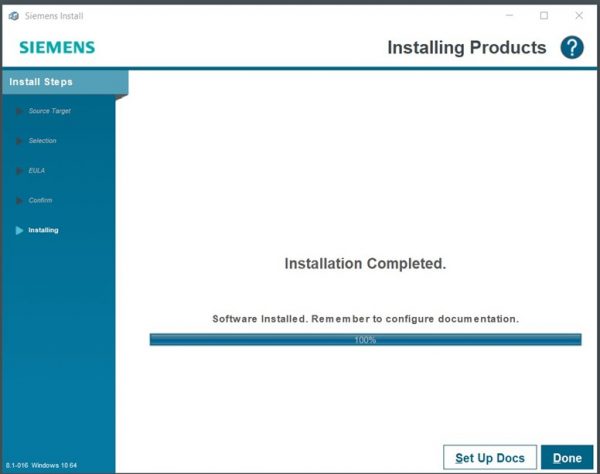Maximize the Siemens Install window
The height and width of the screenshot is (474, 600).
click(x=544, y=16)
